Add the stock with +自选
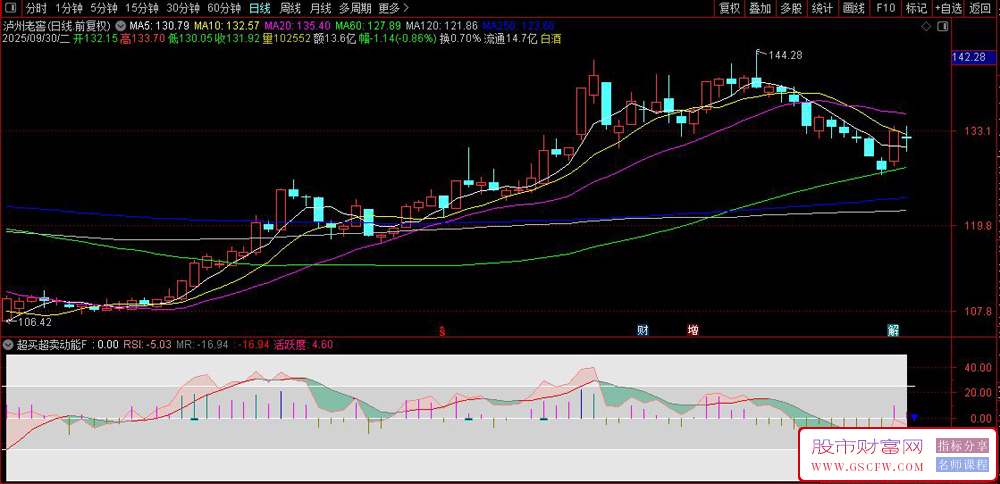The image size is (1000, 484). pos(948,8)
